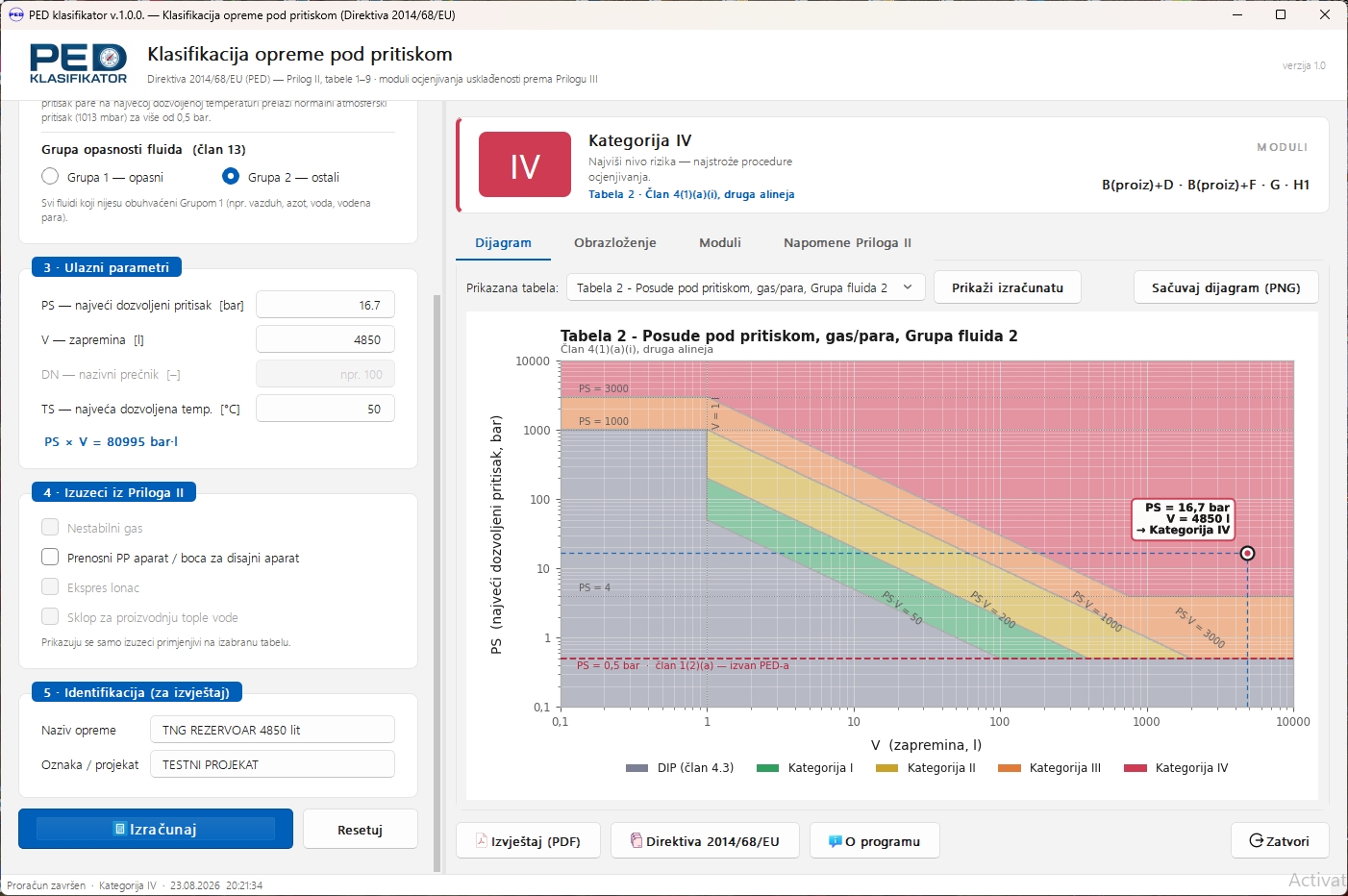Click Sačuvaj dijagram (PNG) button
This screenshot has width=1348, height=896.
click(x=1226, y=287)
